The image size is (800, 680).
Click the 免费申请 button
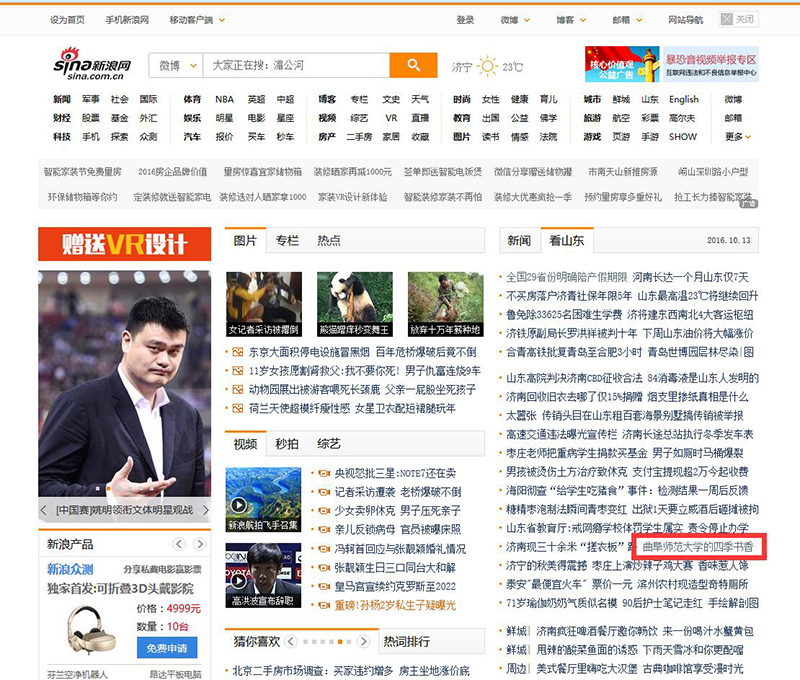[x=171, y=648]
